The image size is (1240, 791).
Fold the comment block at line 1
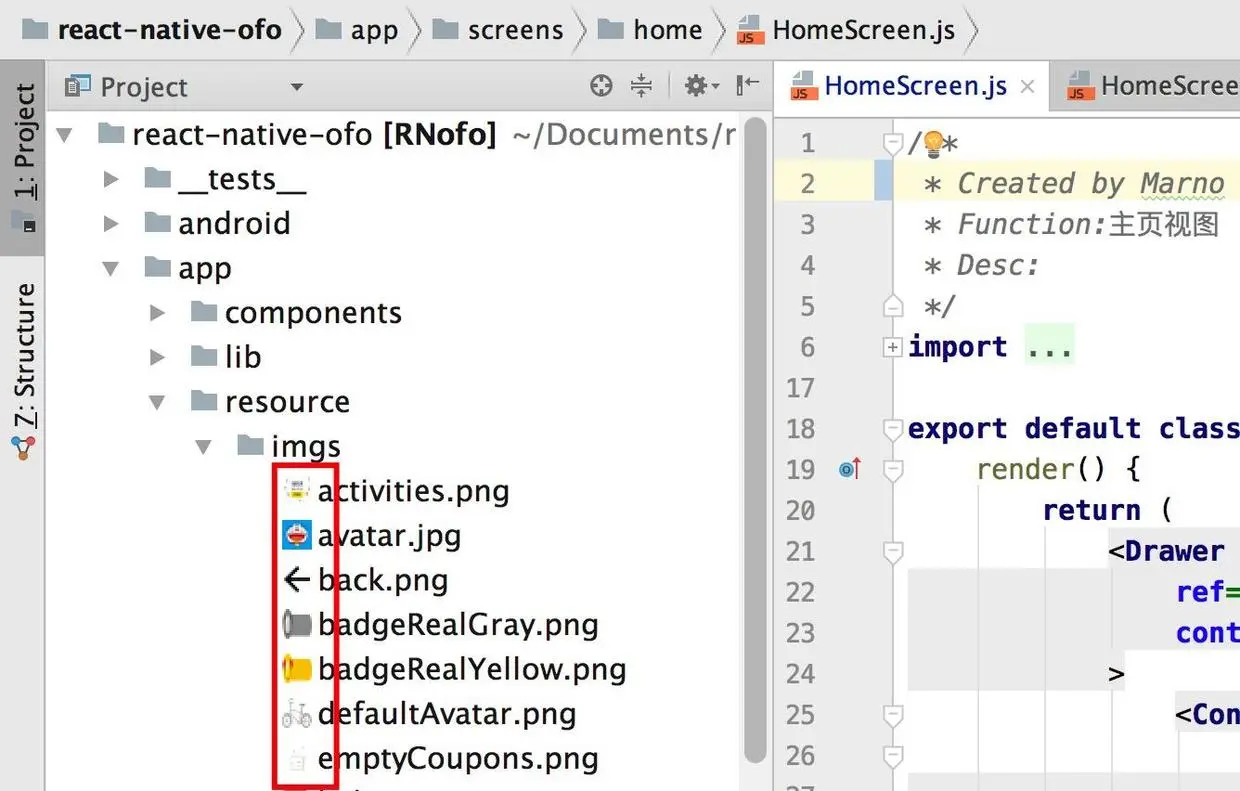tap(893, 144)
